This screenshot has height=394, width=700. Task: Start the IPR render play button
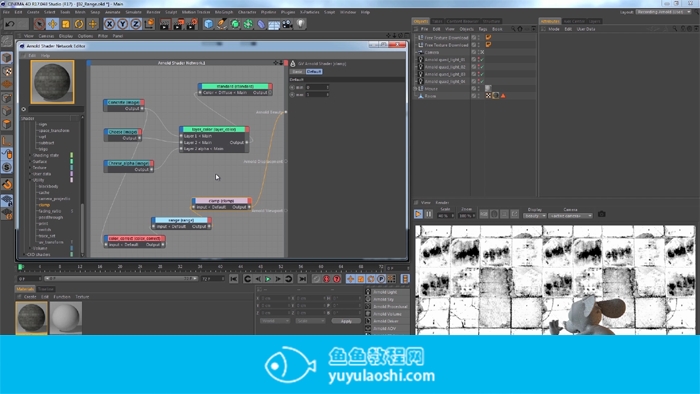(418, 214)
